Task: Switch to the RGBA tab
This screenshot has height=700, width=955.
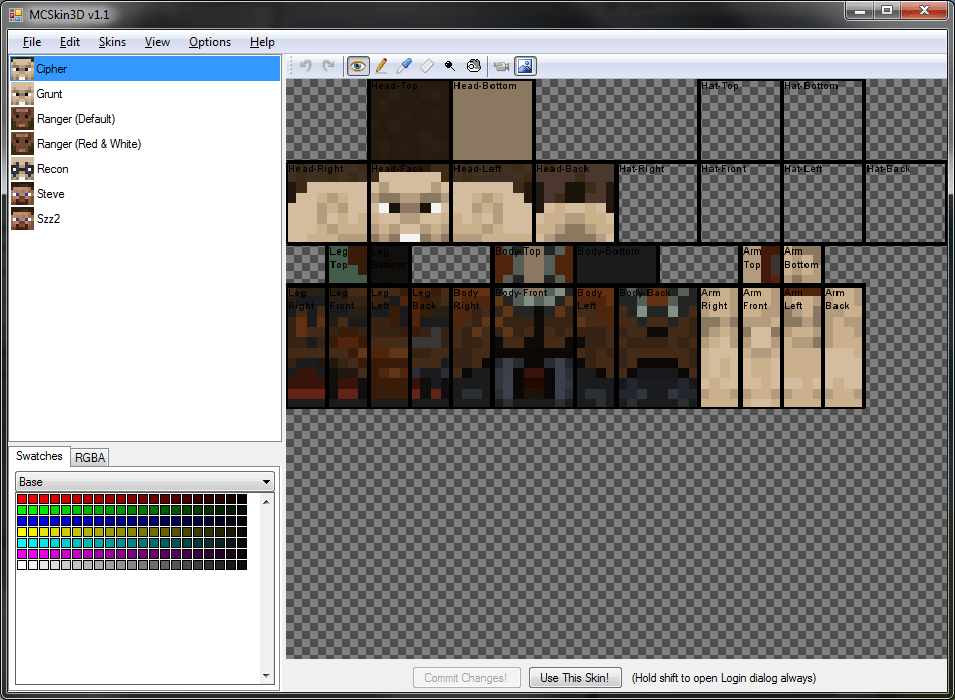Action: click(90, 458)
